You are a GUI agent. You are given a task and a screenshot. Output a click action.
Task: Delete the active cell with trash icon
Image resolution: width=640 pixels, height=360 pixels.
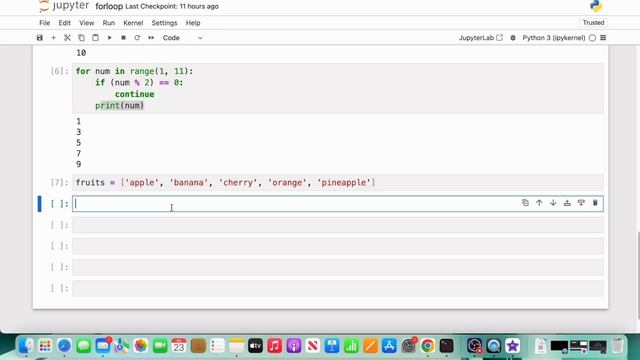595,203
